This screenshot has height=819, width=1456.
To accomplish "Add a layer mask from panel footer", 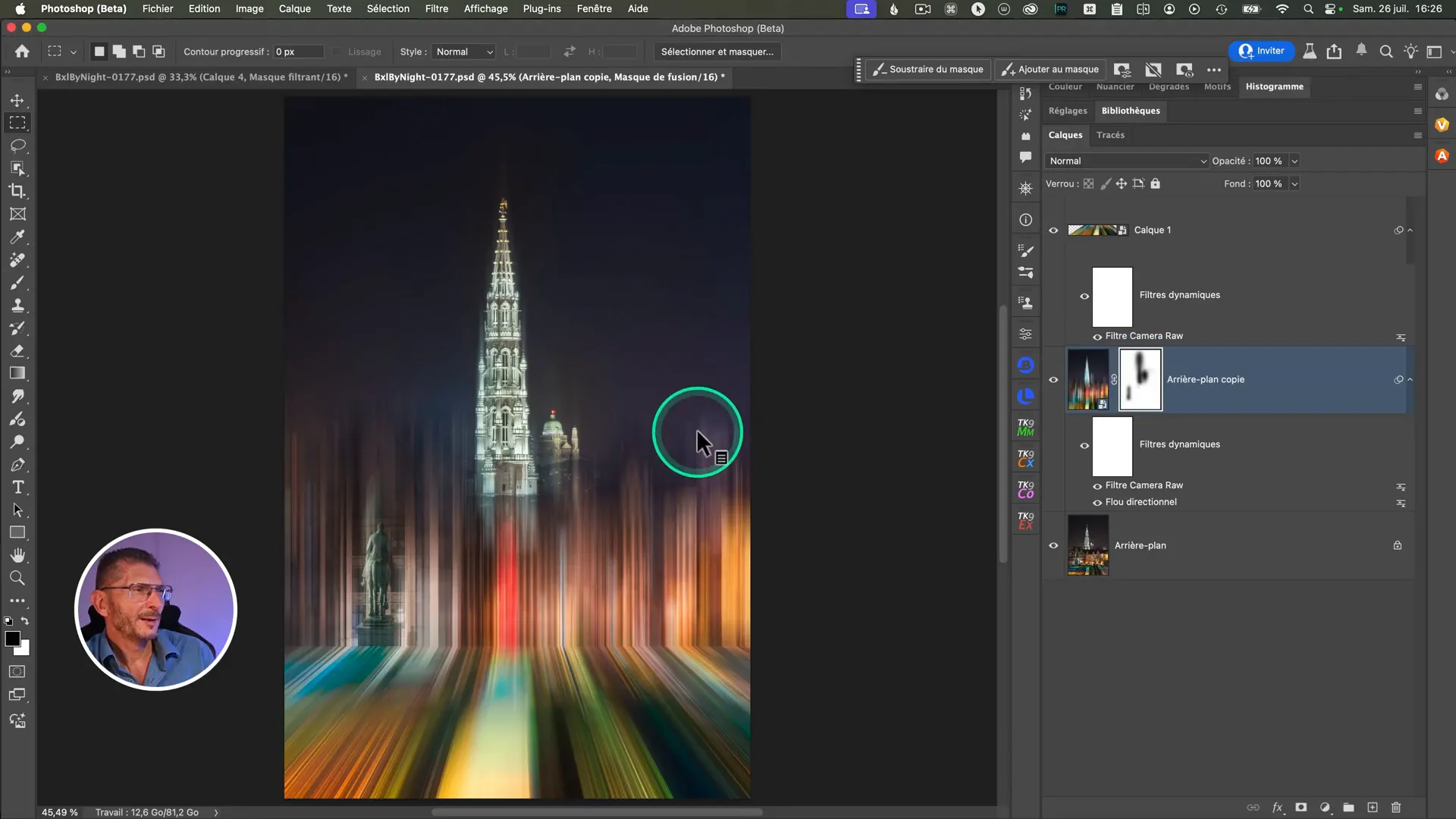I will 1301,808.
